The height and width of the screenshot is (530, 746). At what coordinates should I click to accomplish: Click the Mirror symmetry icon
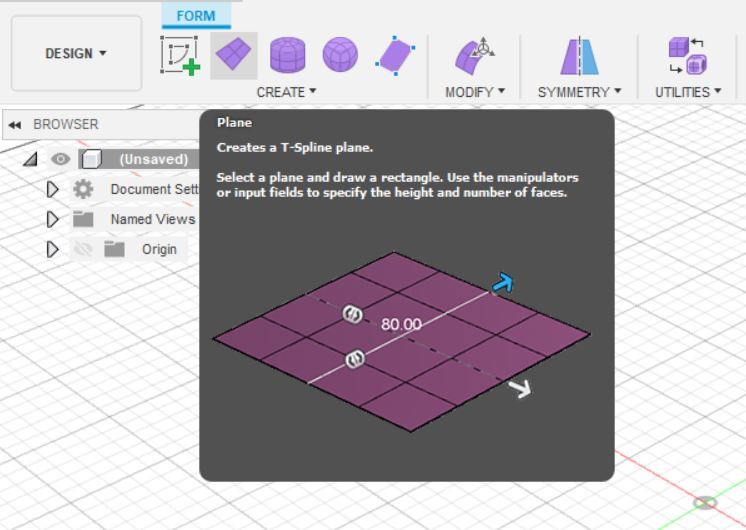pyautogui.click(x=579, y=56)
